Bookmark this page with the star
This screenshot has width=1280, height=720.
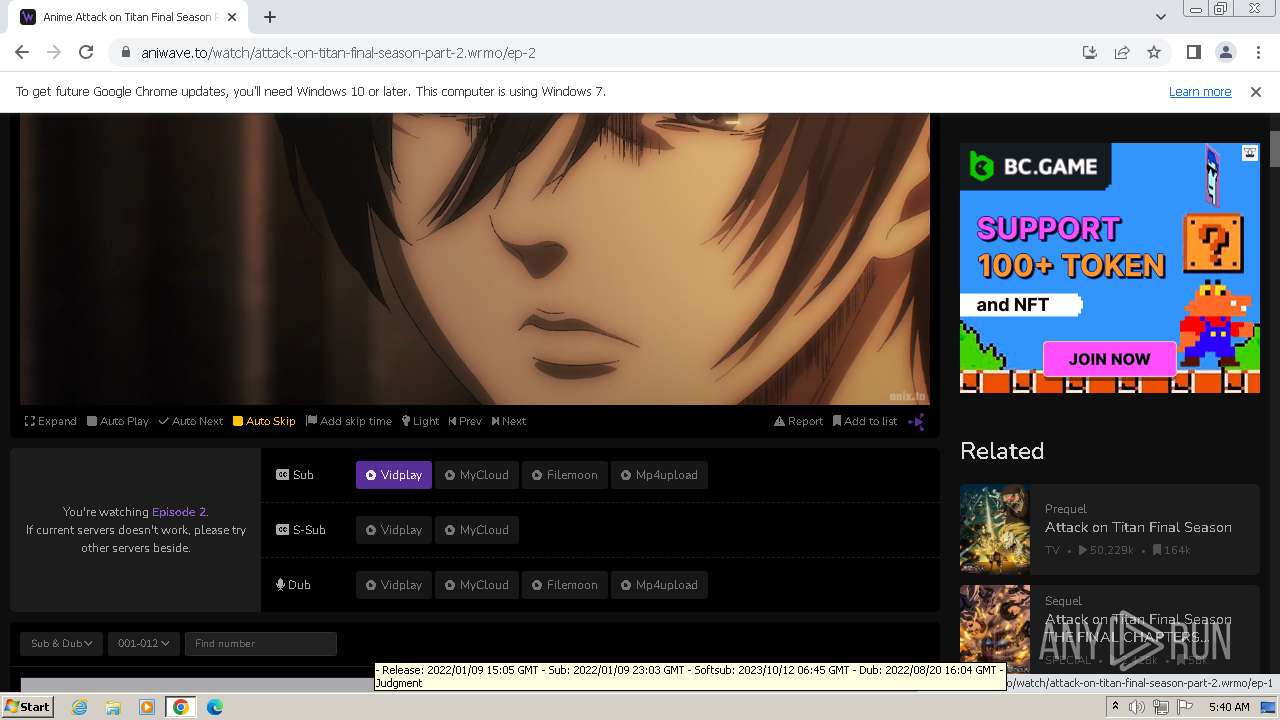pyautogui.click(x=1154, y=53)
